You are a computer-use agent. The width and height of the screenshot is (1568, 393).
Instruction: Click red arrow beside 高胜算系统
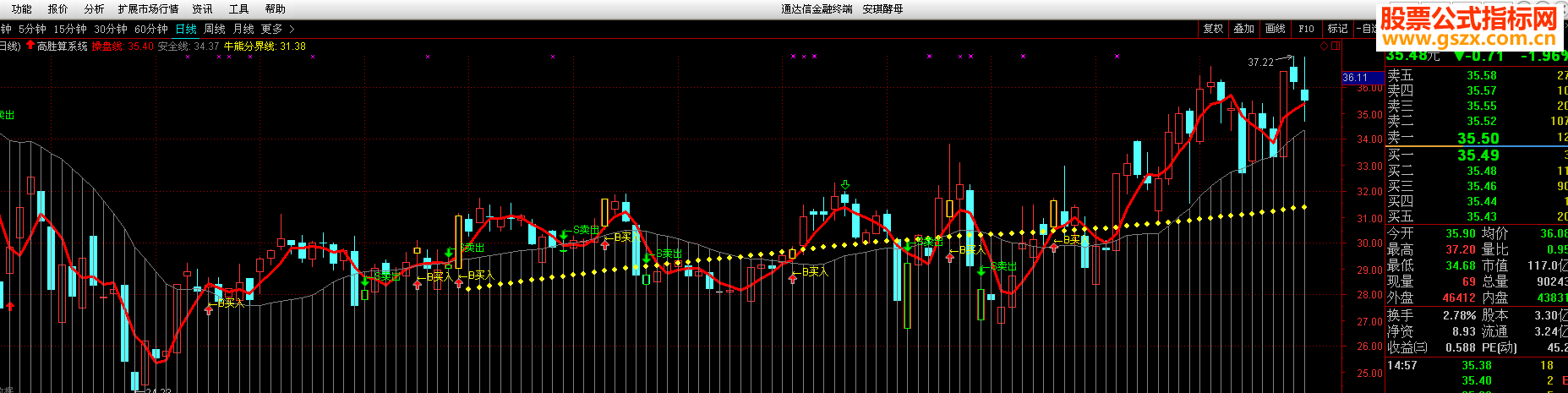point(30,46)
